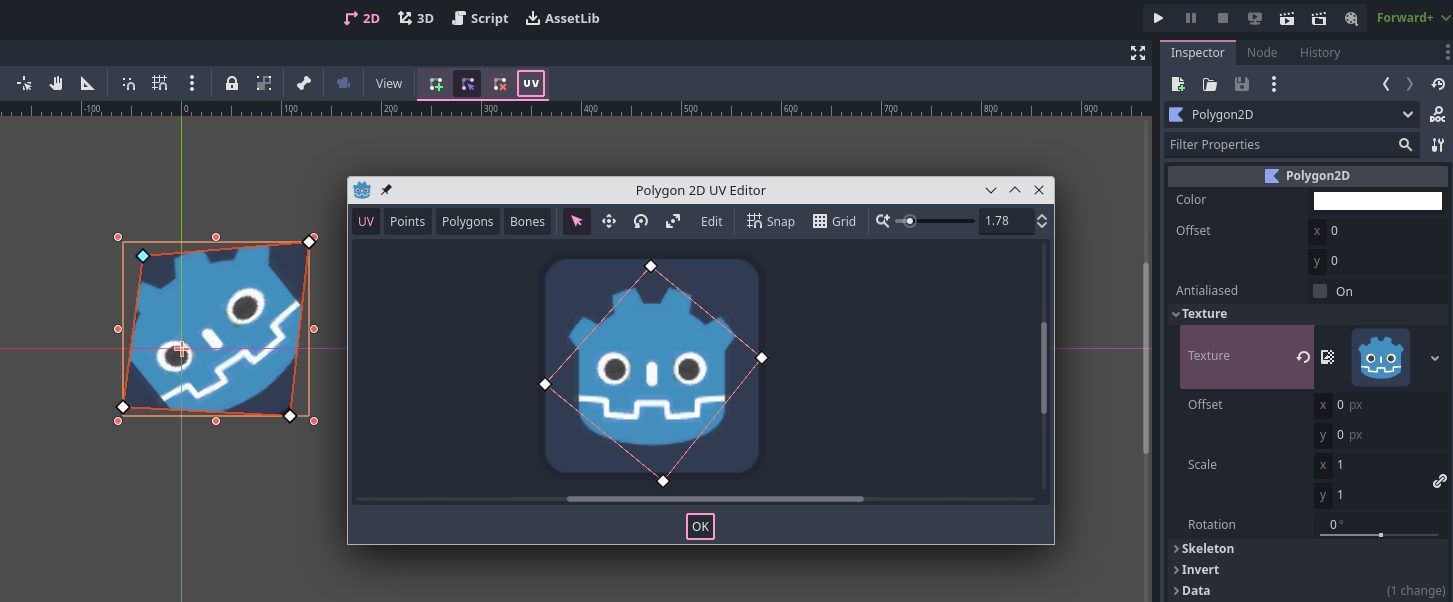Image resolution: width=1453 pixels, height=602 pixels.
Task: Open the Forward+ renderer dropdown
Action: pos(1411,18)
